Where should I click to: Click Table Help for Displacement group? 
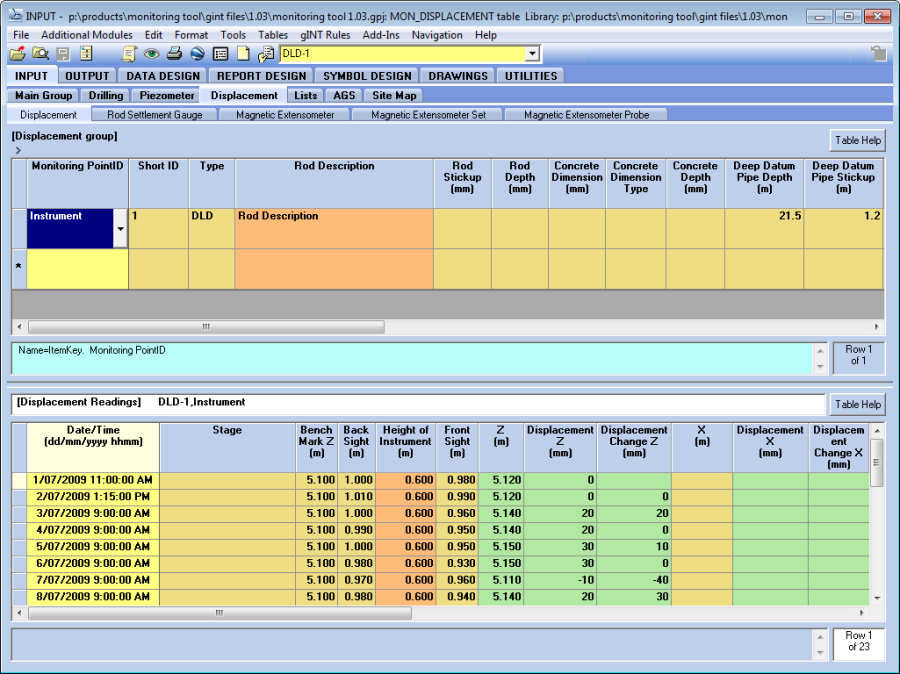pyautogui.click(x=858, y=141)
